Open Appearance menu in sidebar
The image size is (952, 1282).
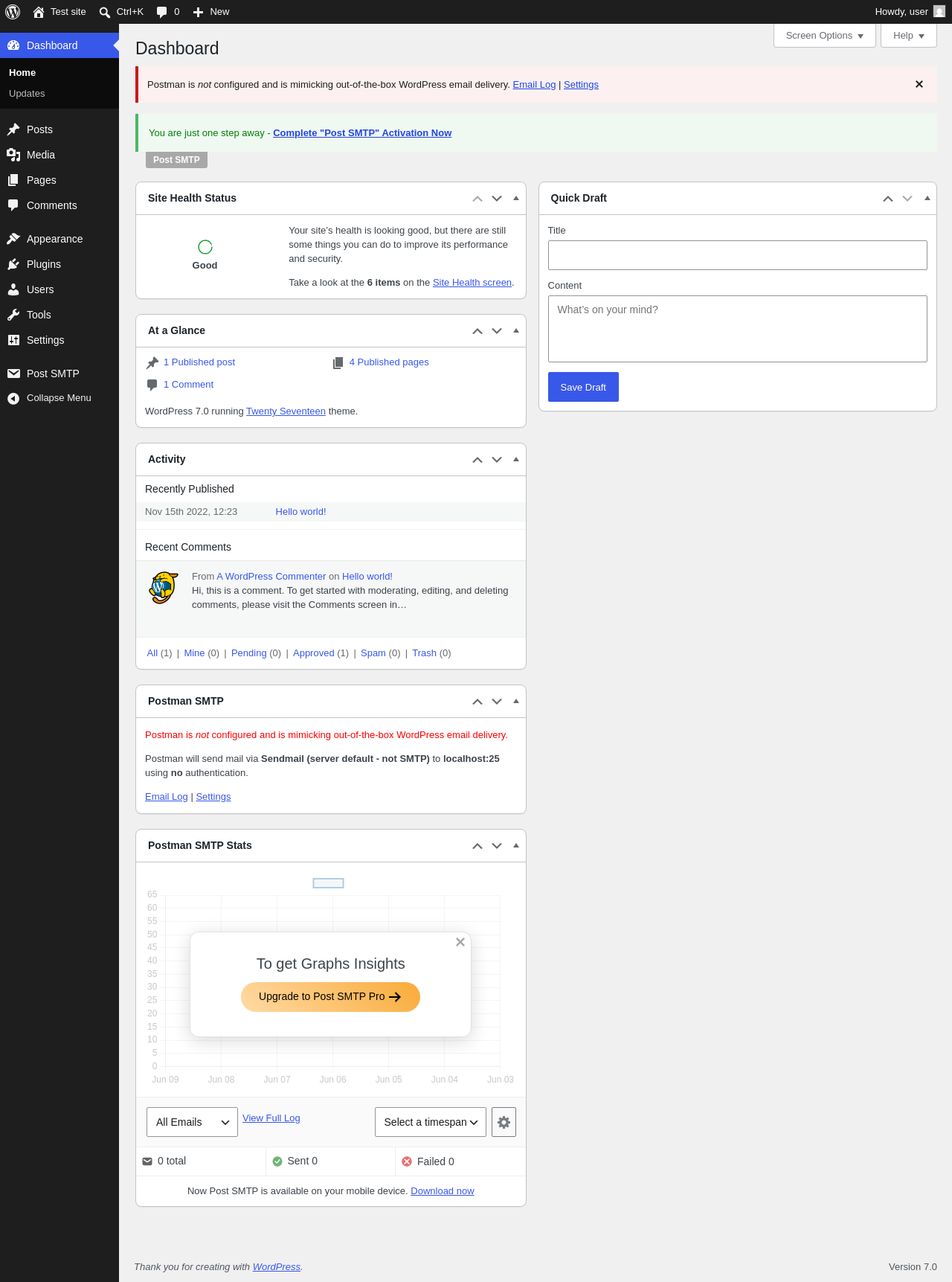tap(59, 239)
